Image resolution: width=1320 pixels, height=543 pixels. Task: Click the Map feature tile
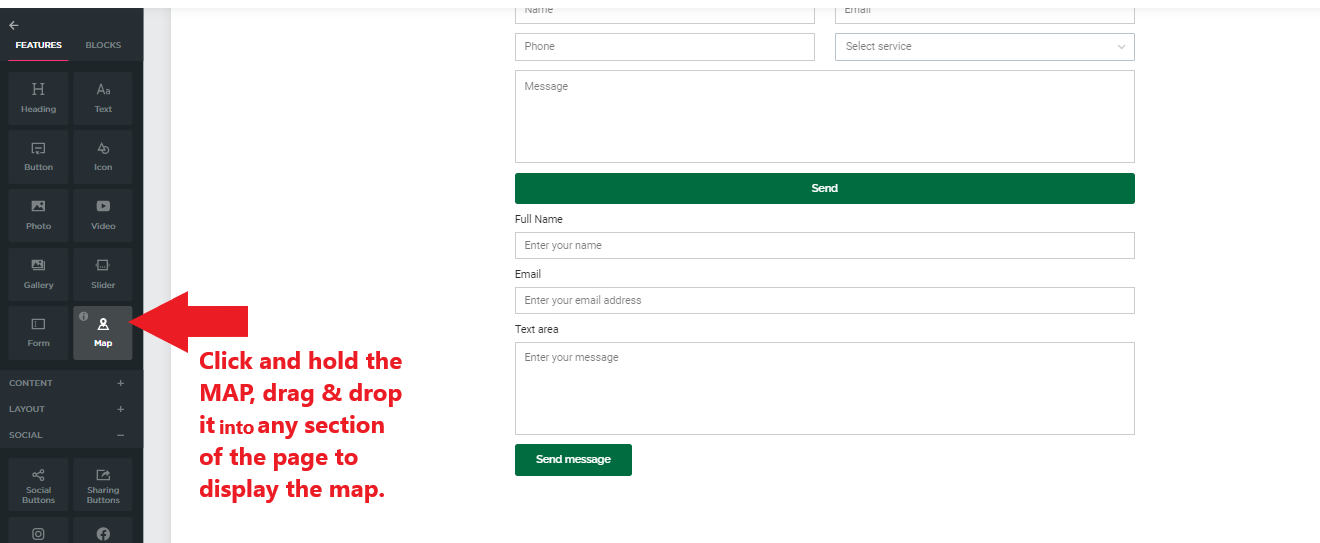[103, 333]
